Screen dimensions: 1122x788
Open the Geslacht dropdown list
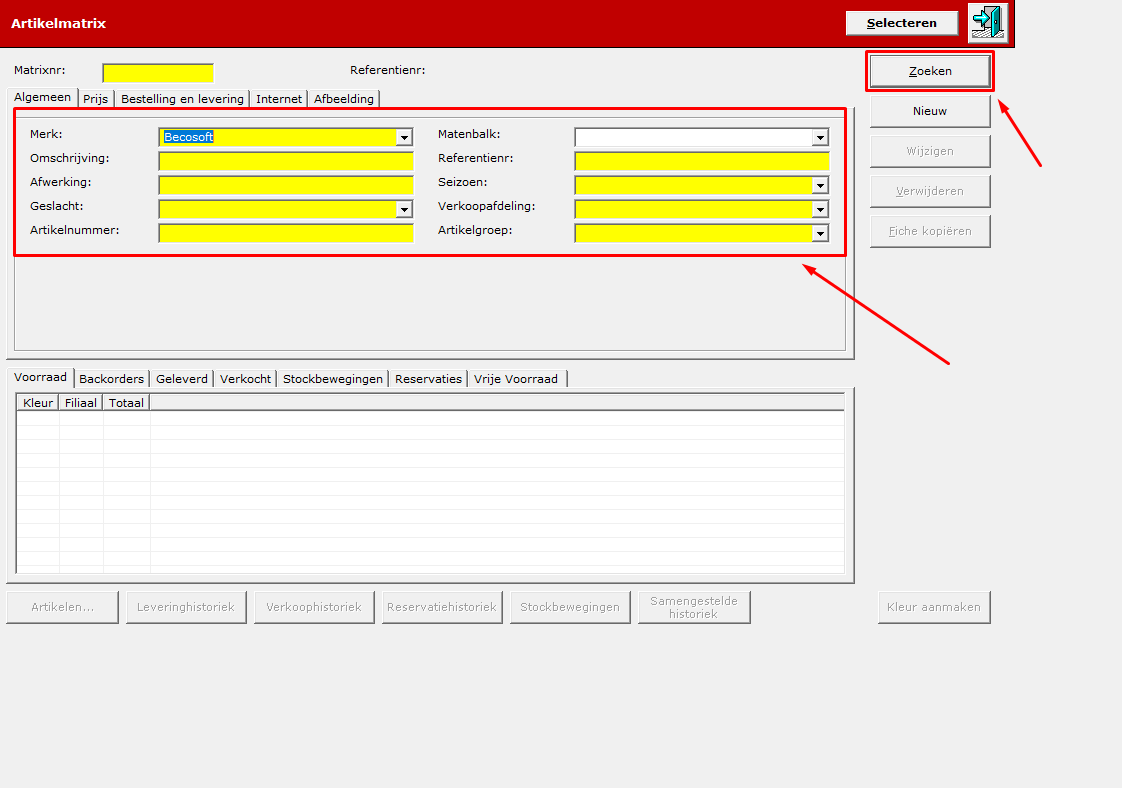pyautogui.click(x=404, y=209)
